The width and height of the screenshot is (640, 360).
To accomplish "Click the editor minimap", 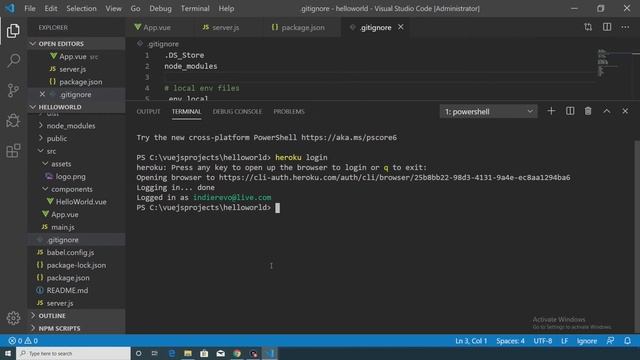I will click(615, 64).
